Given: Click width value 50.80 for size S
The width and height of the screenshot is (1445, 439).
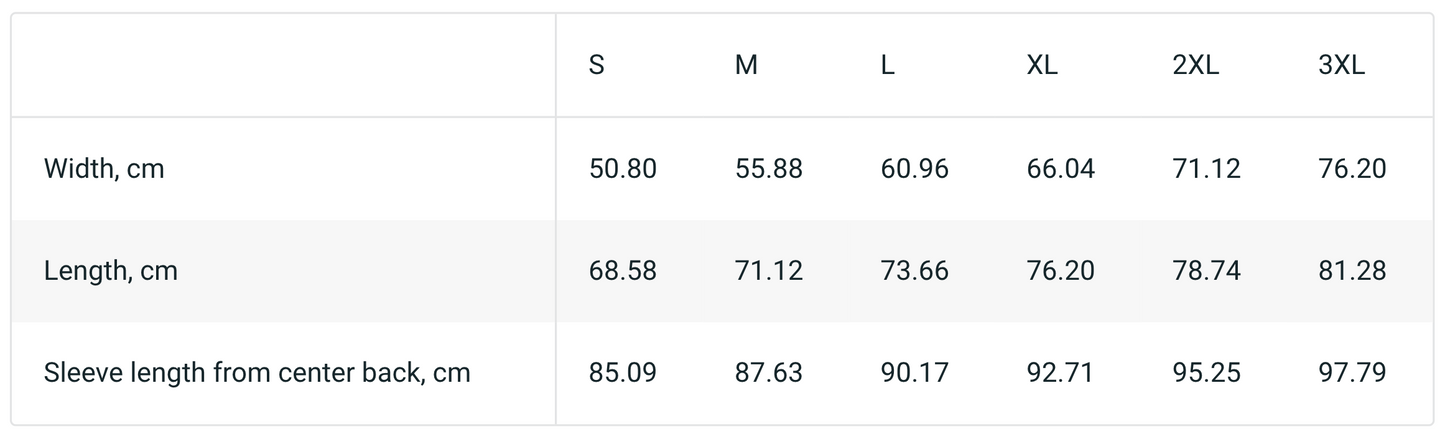Looking at the screenshot, I should click(x=623, y=169).
